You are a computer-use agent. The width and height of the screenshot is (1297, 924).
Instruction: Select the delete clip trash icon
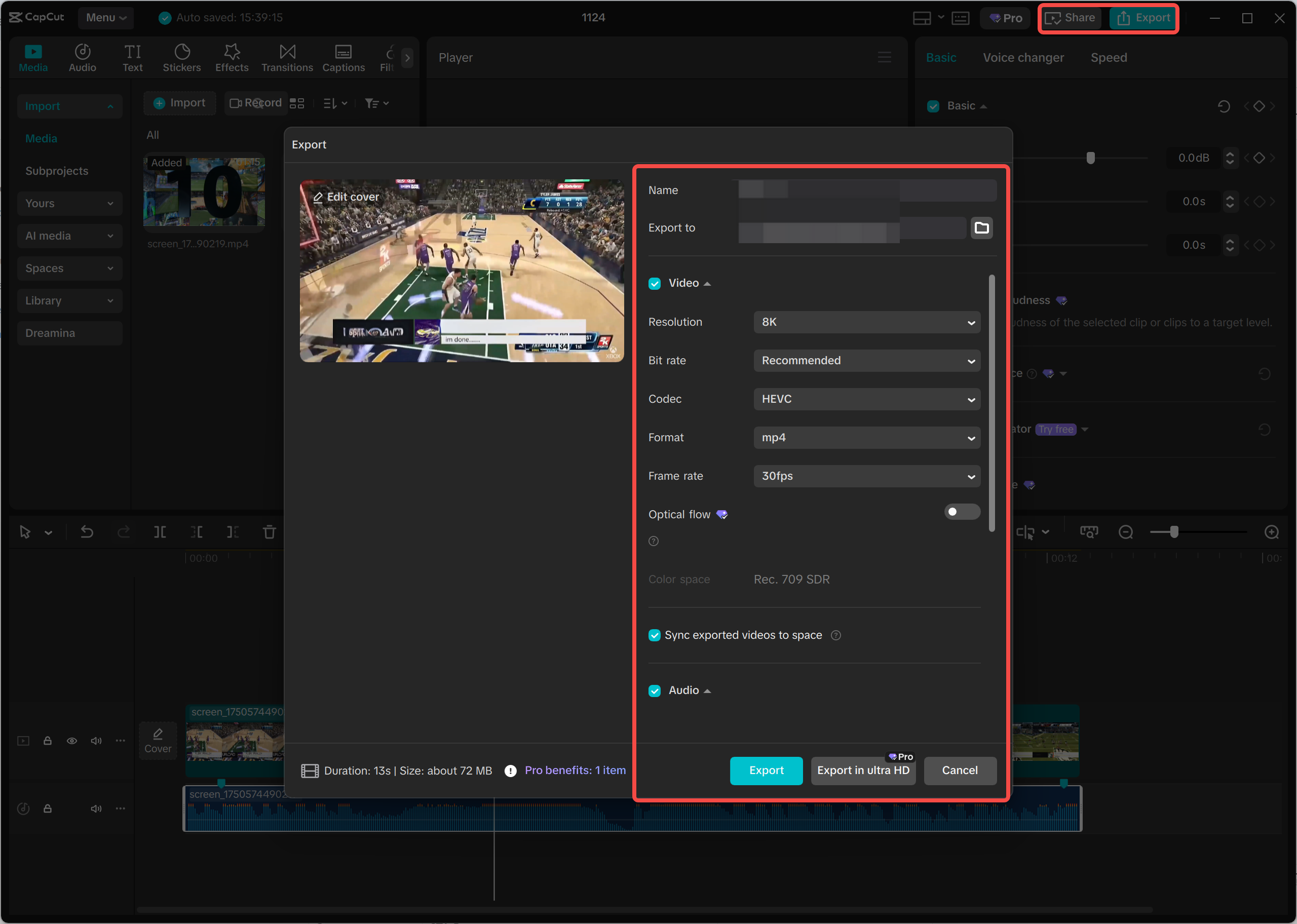269,532
